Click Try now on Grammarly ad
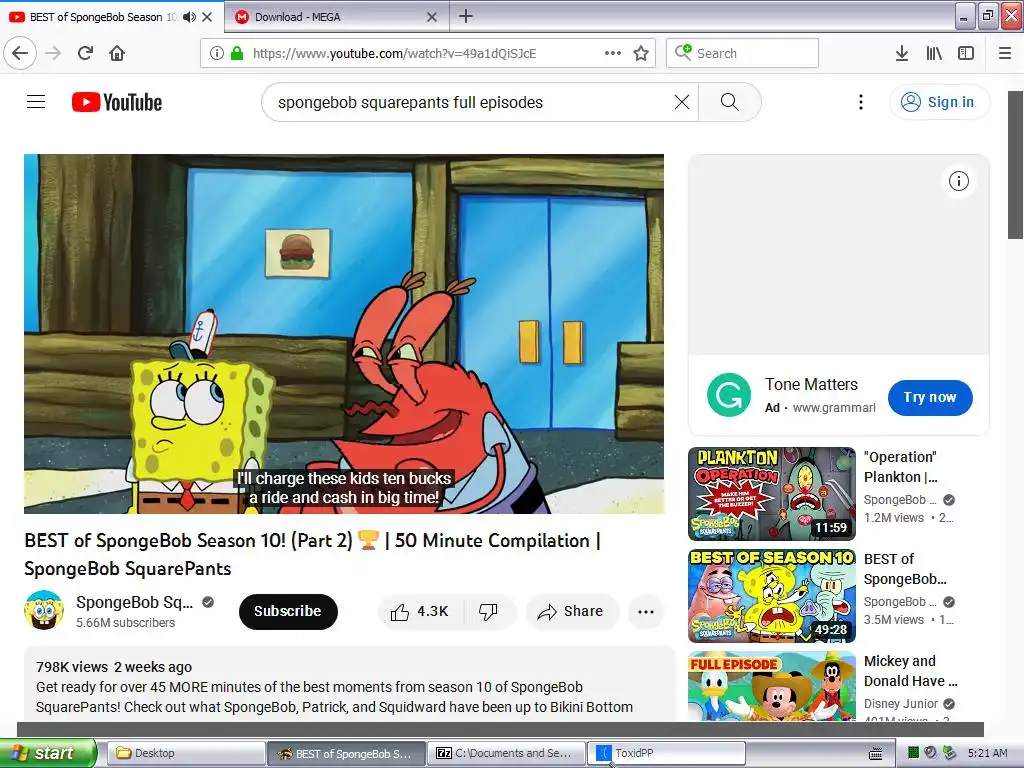The height and width of the screenshot is (768, 1024). 930,397
